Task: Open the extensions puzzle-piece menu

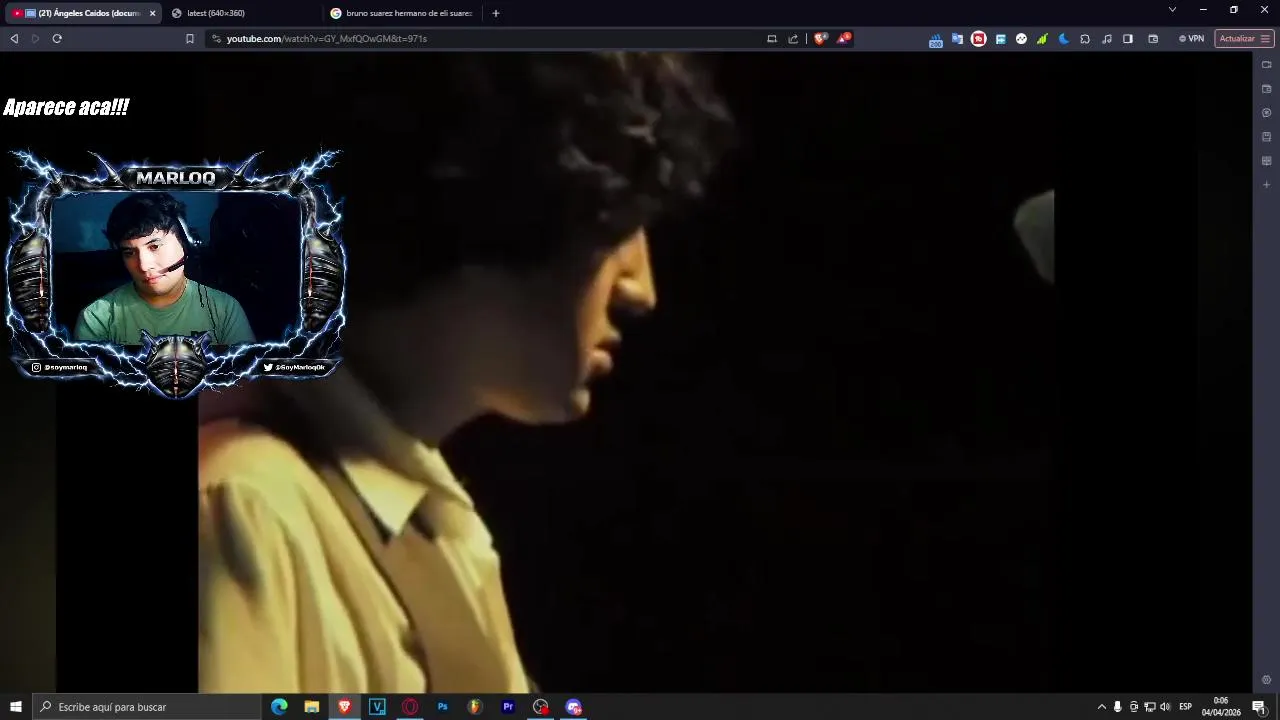Action: [x=1085, y=39]
